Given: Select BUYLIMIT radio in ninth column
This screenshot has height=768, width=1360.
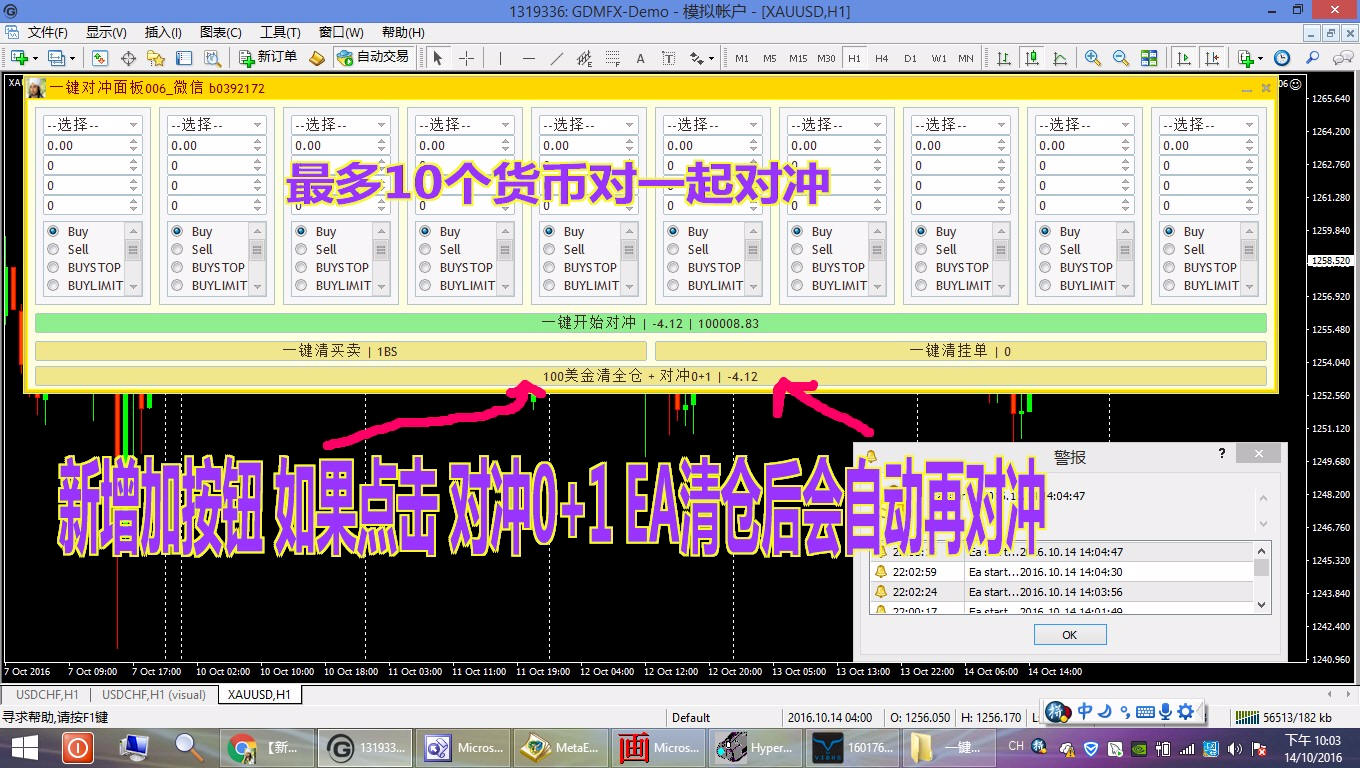Looking at the screenshot, I should [x=1045, y=285].
